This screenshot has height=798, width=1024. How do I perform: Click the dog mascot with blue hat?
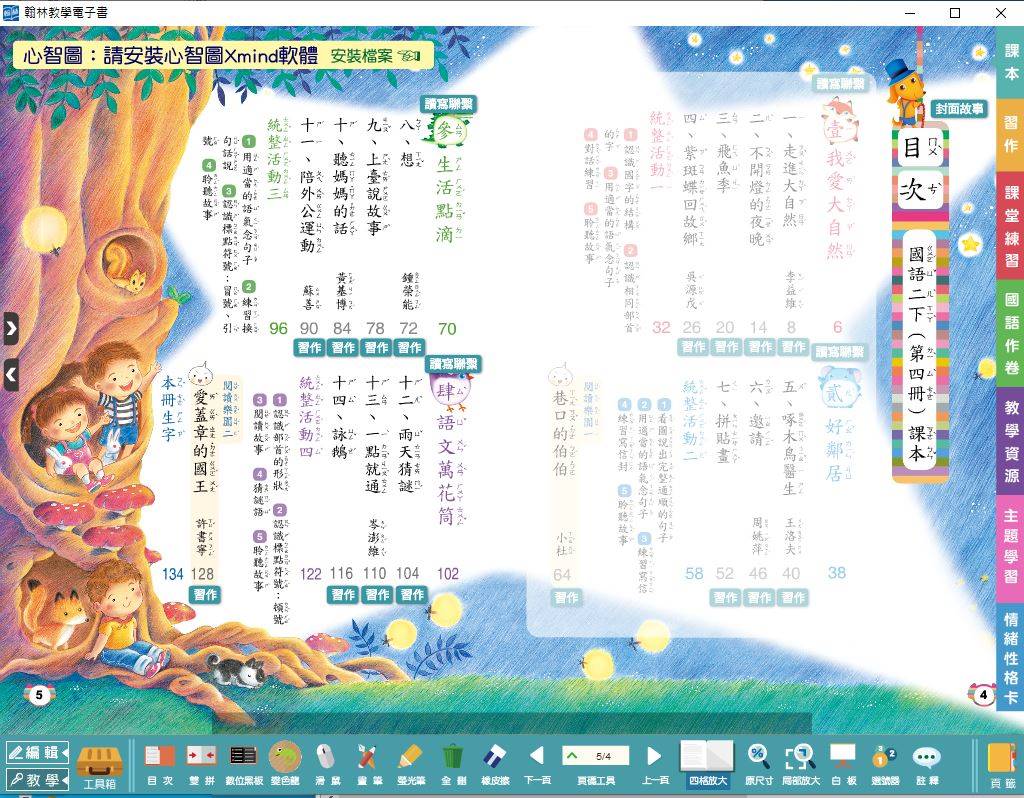tap(904, 91)
